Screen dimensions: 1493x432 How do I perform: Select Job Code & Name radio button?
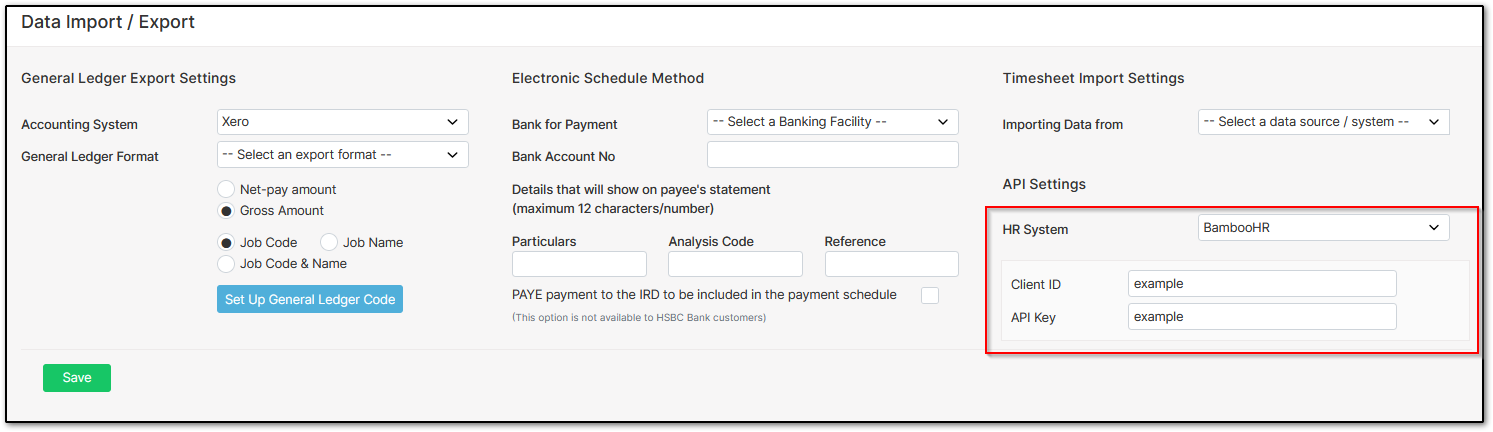pos(226,264)
